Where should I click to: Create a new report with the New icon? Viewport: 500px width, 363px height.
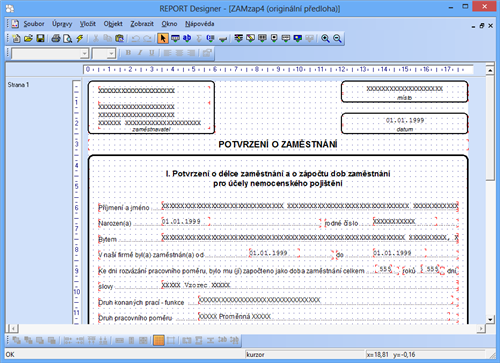[x=16, y=38]
